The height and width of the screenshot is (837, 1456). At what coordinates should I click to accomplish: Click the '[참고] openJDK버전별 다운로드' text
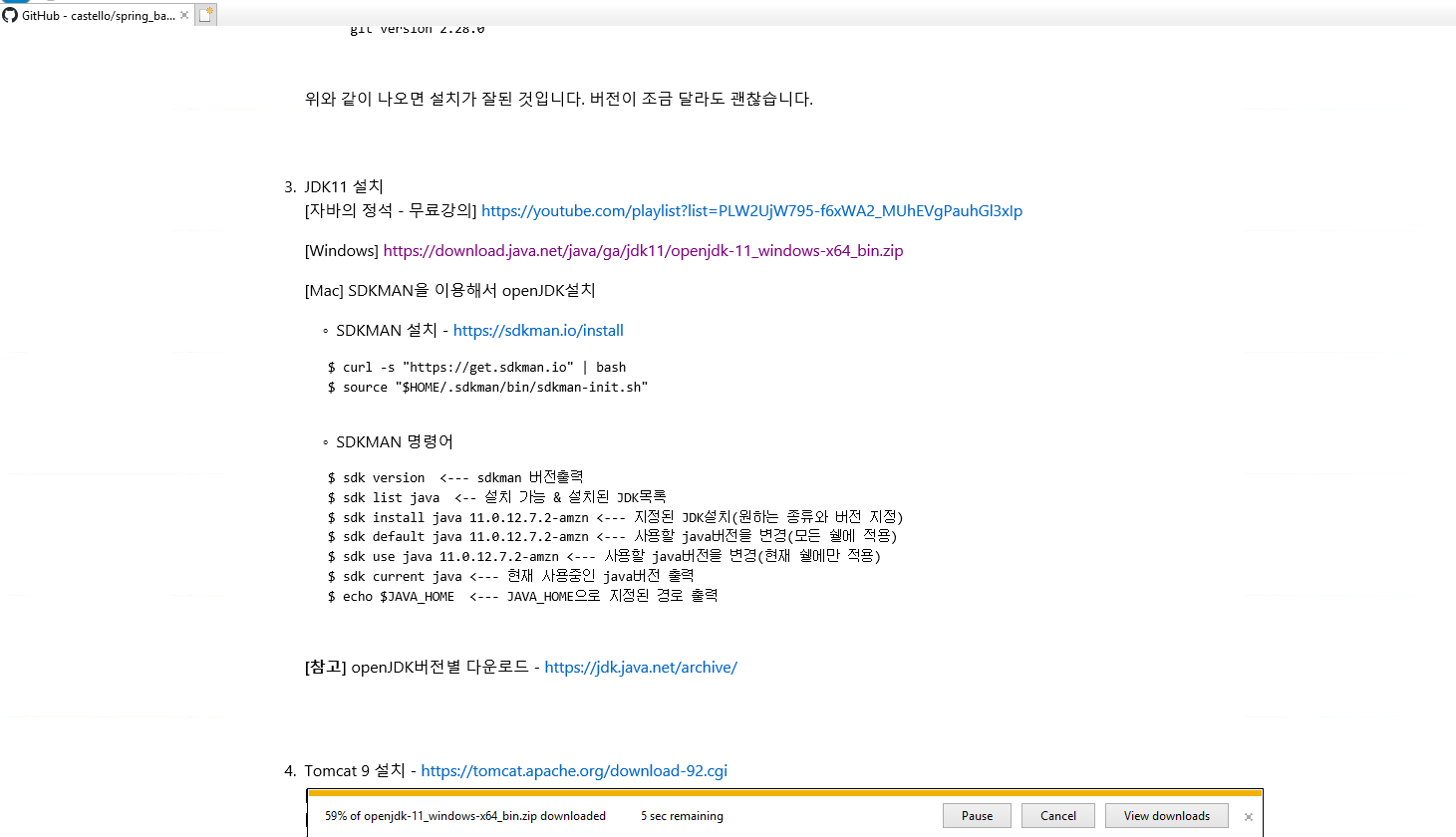[417, 668]
